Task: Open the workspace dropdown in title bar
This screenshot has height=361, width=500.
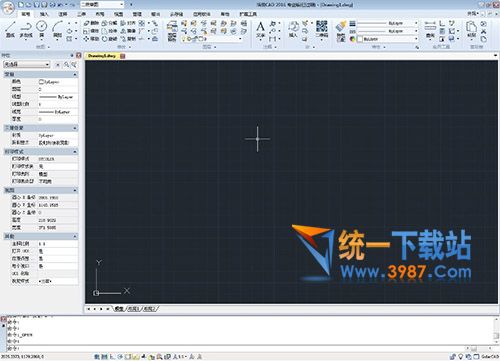Action: (x=102, y=5)
